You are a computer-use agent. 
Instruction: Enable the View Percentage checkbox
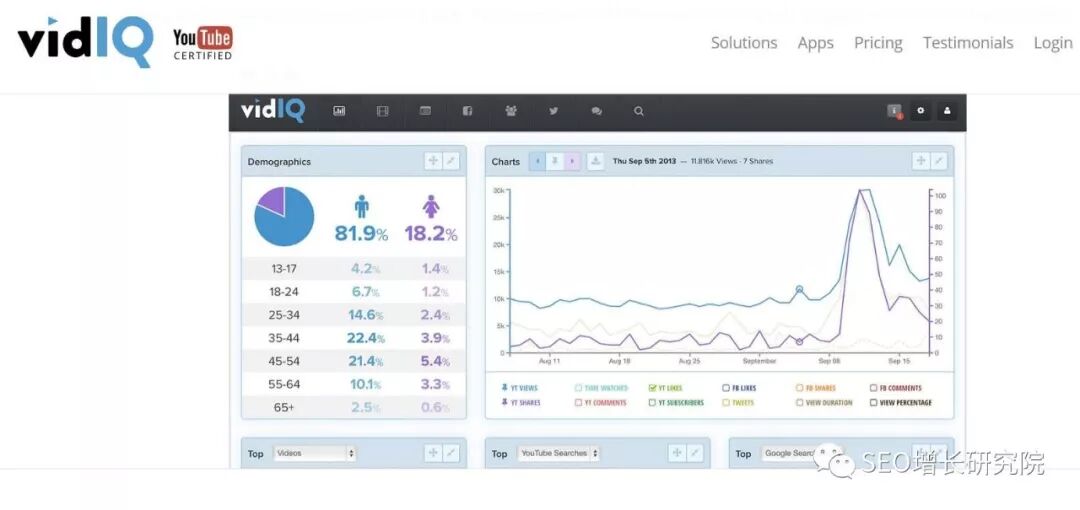click(x=873, y=402)
